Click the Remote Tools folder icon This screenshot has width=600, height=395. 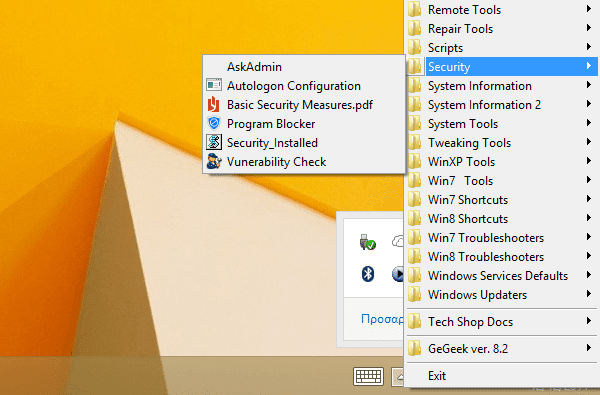tap(414, 9)
